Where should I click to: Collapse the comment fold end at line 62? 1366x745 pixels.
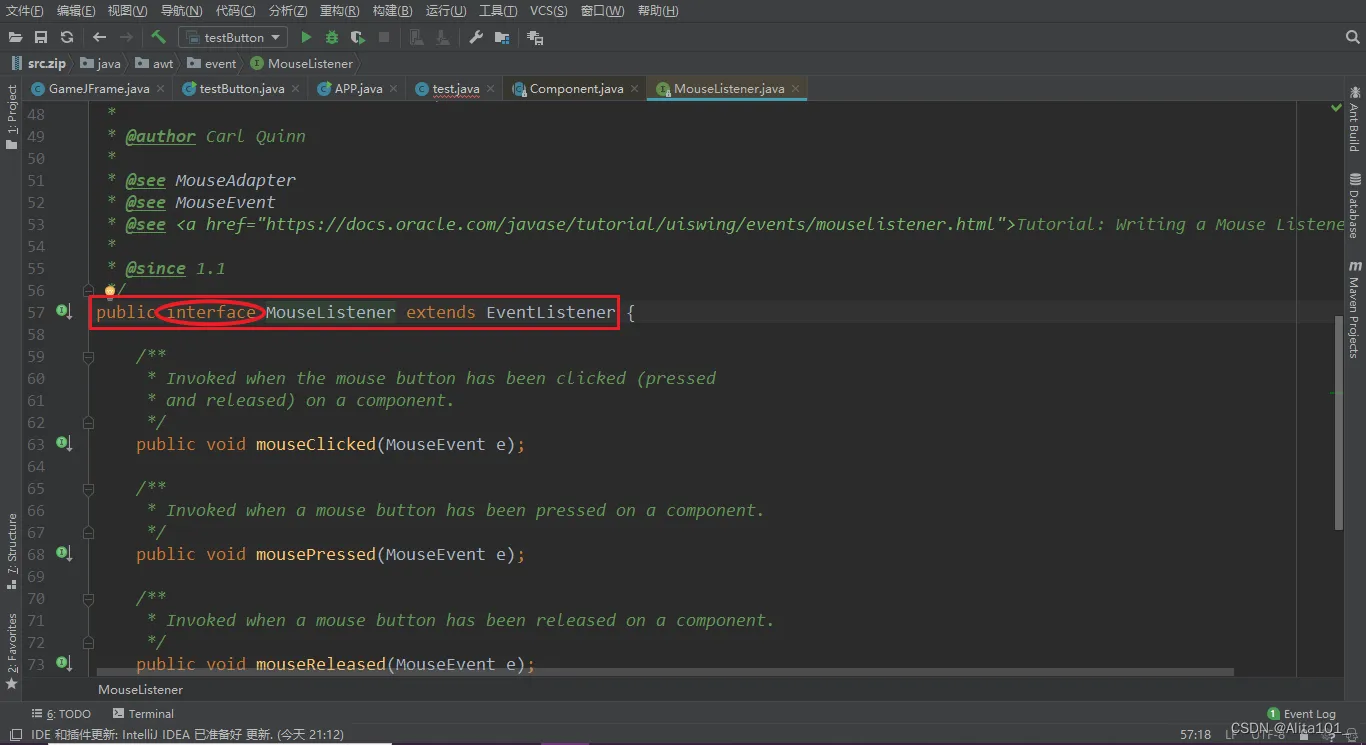(89, 422)
